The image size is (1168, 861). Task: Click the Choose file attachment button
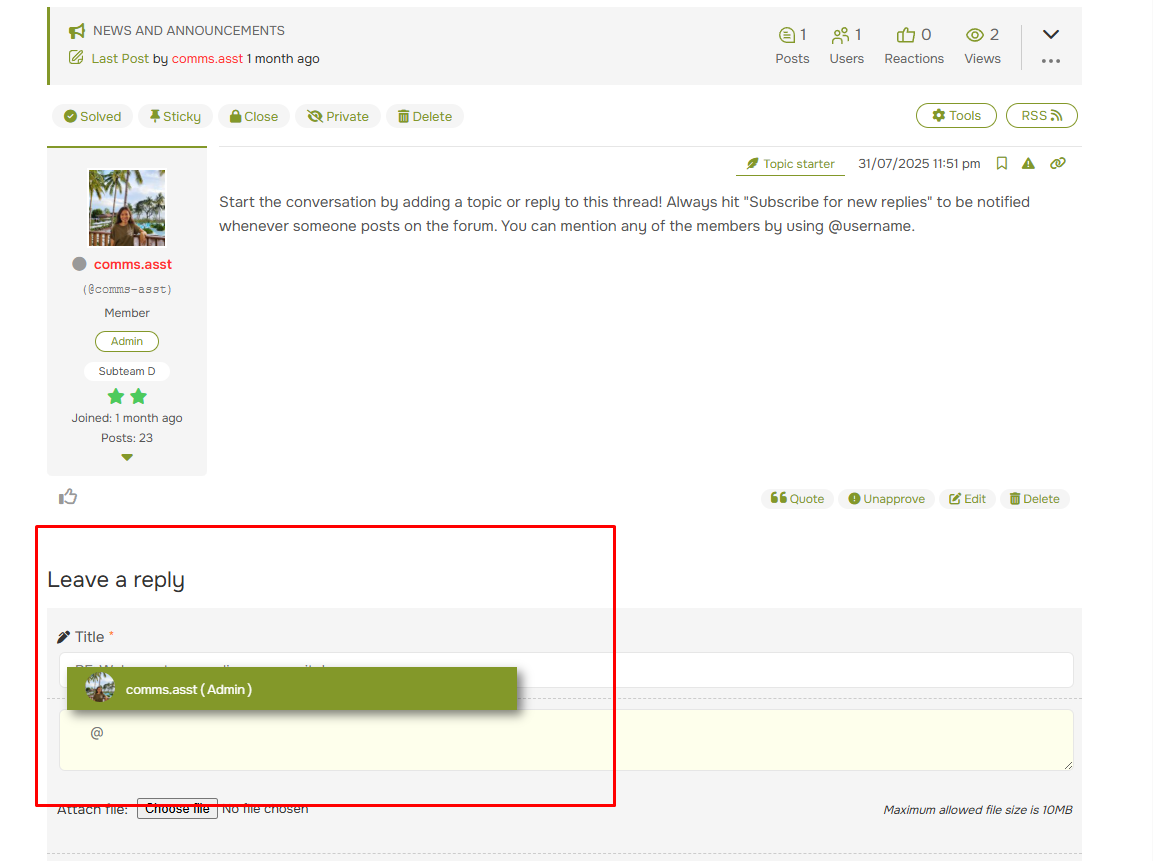[177, 809]
